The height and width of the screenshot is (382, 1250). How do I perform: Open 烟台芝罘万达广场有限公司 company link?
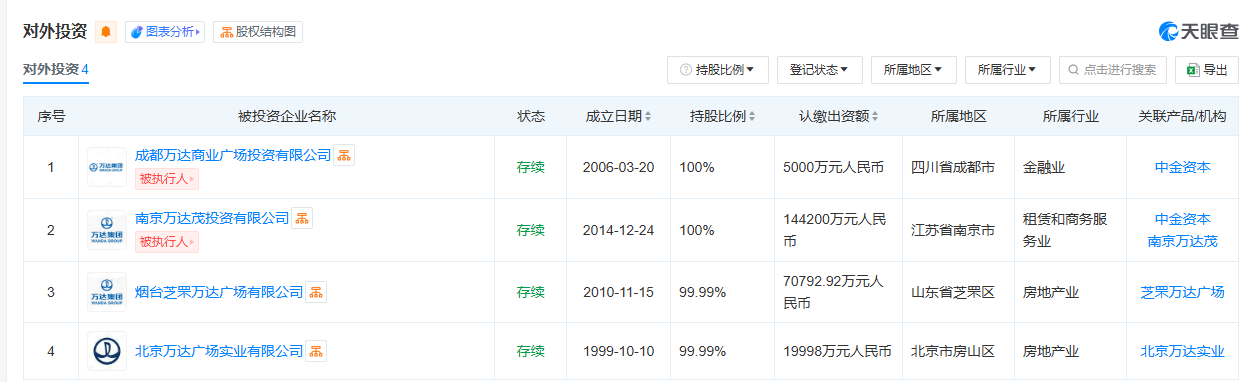point(219,292)
